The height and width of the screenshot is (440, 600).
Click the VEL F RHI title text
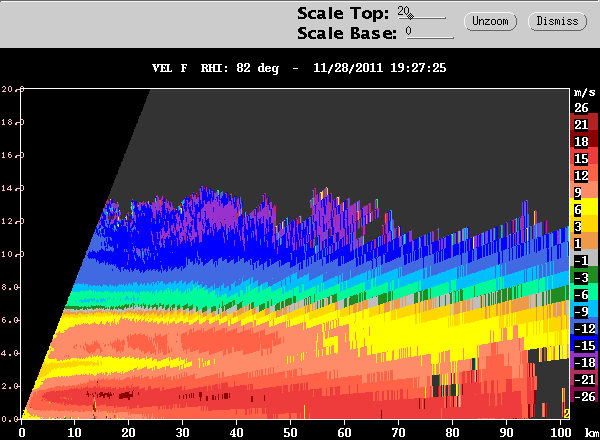215,68
